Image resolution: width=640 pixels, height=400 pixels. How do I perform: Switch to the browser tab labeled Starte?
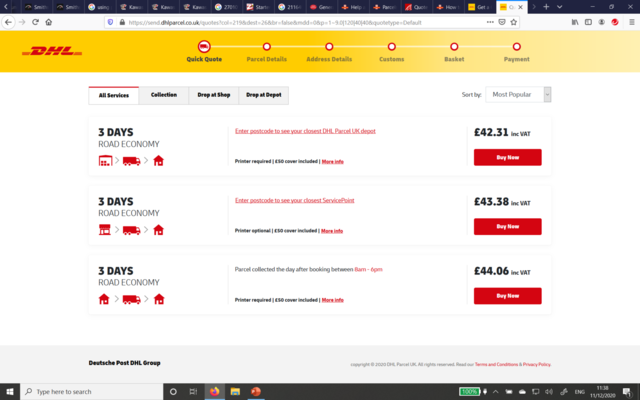click(x=259, y=7)
